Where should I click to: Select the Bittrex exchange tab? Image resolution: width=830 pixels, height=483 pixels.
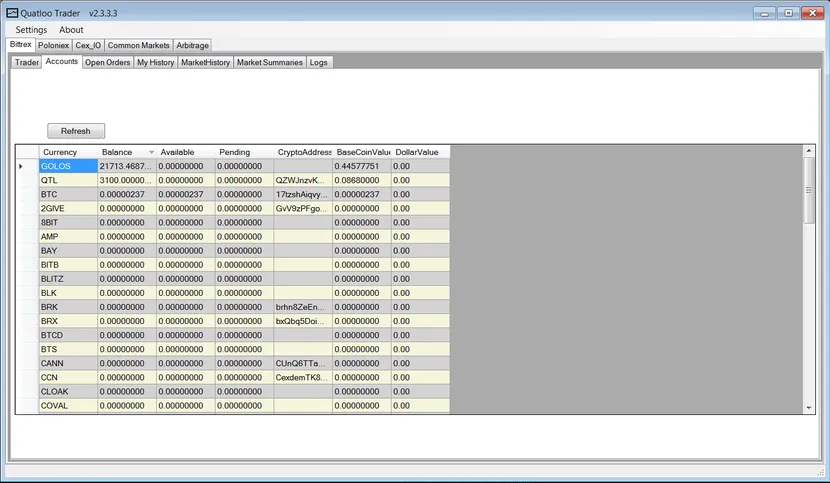click(21, 44)
